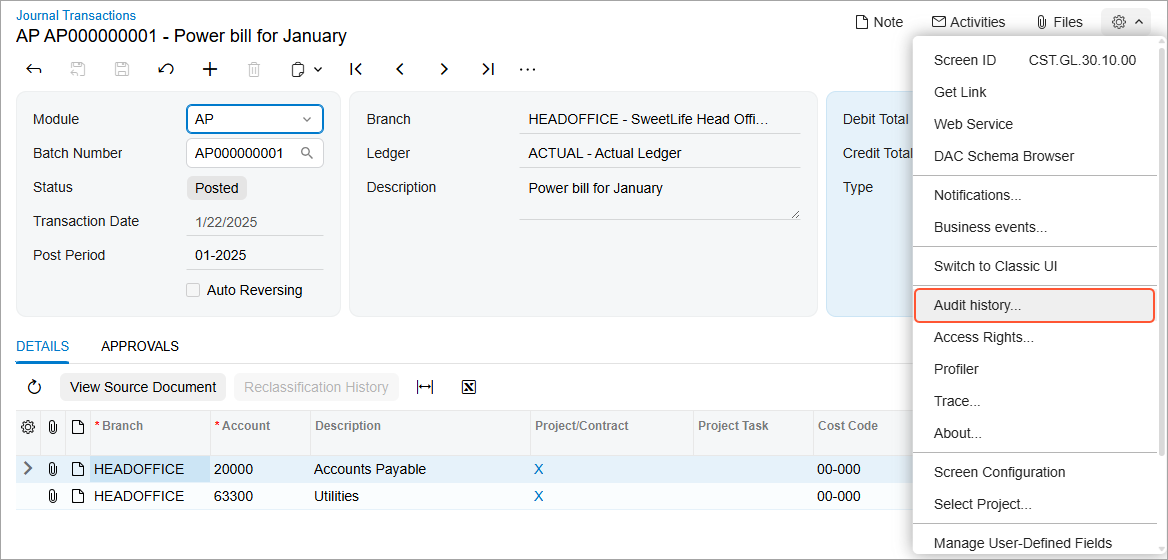This screenshot has width=1168, height=560.
Task: Switch to the DETAILS tab
Action: (42, 346)
